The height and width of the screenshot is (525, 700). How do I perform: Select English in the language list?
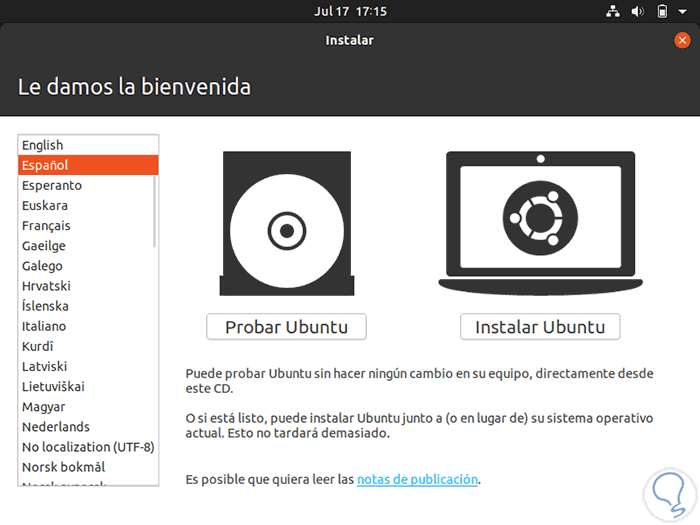pos(88,145)
